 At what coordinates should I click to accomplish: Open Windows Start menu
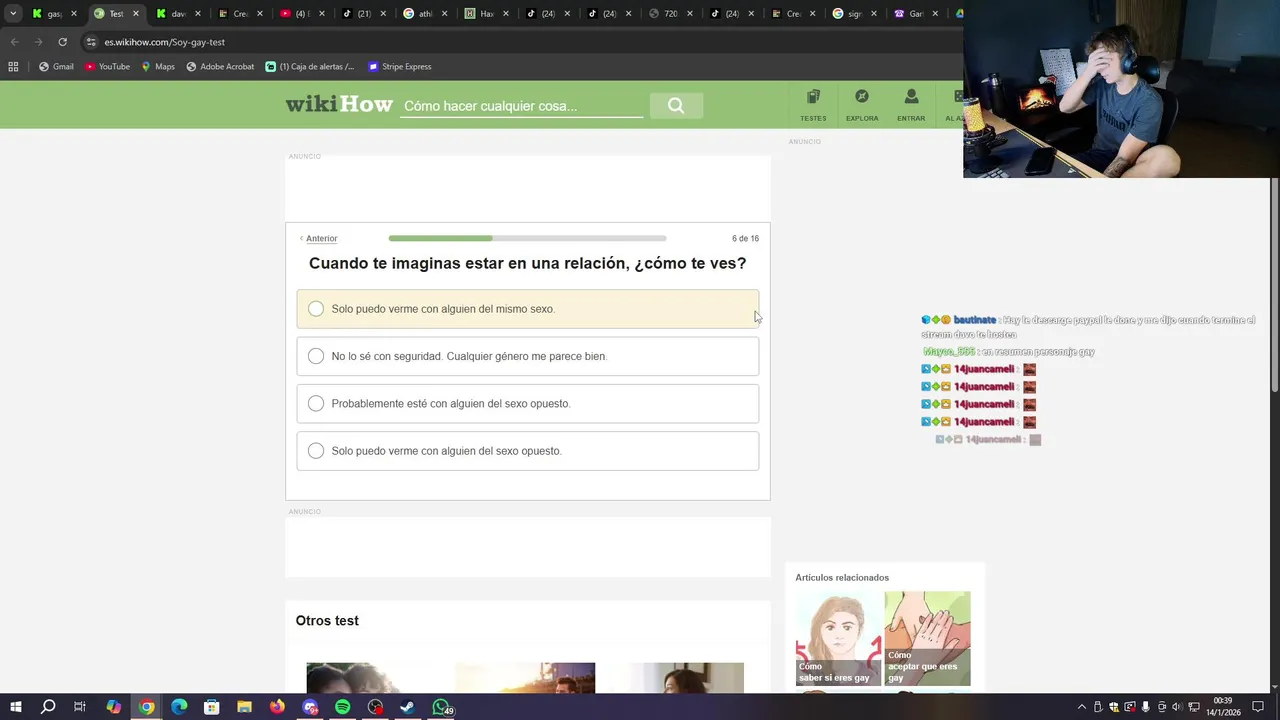[x=15, y=707]
